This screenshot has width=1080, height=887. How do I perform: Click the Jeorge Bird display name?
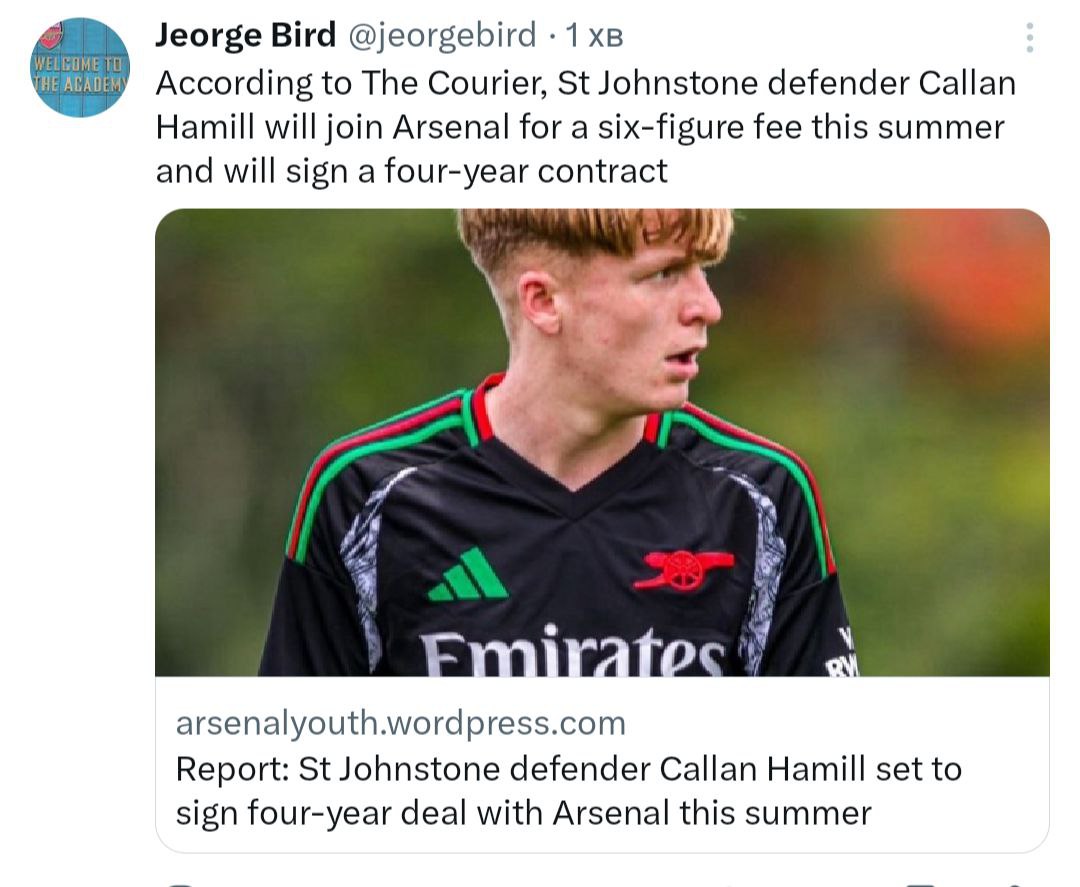[246, 36]
